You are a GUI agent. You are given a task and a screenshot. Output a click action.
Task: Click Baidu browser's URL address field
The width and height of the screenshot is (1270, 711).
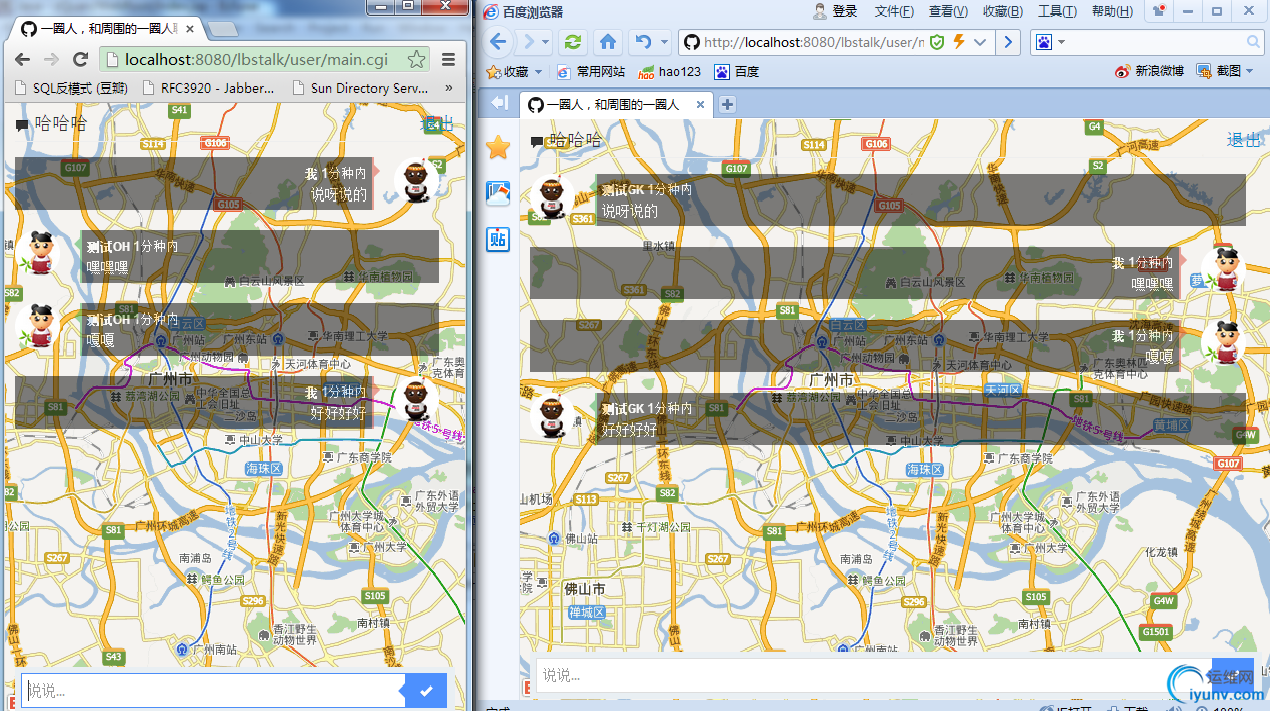pyautogui.click(x=812, y=42)
